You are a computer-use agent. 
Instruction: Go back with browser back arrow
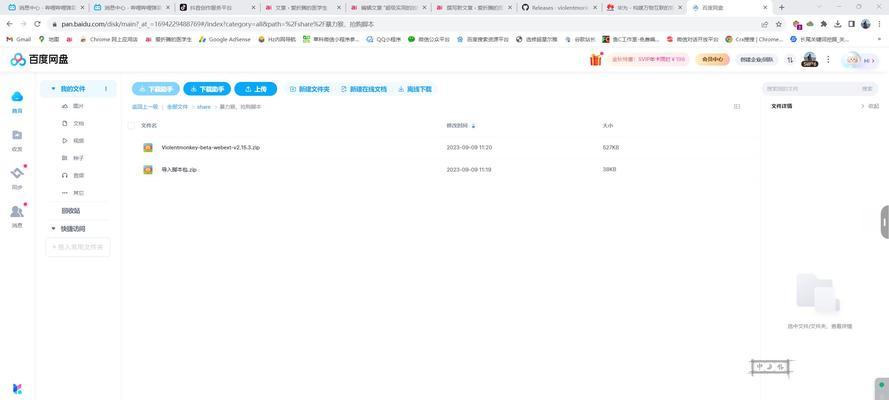pos(10,24)
